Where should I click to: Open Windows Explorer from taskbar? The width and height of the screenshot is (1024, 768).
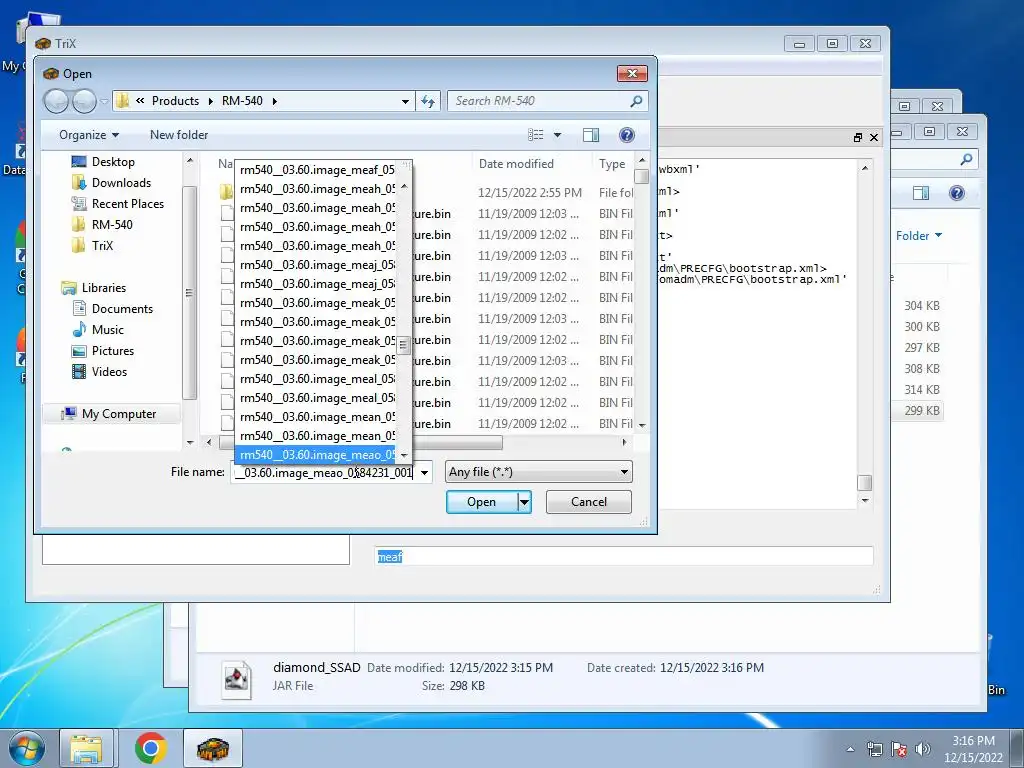[x=86, y=748]
